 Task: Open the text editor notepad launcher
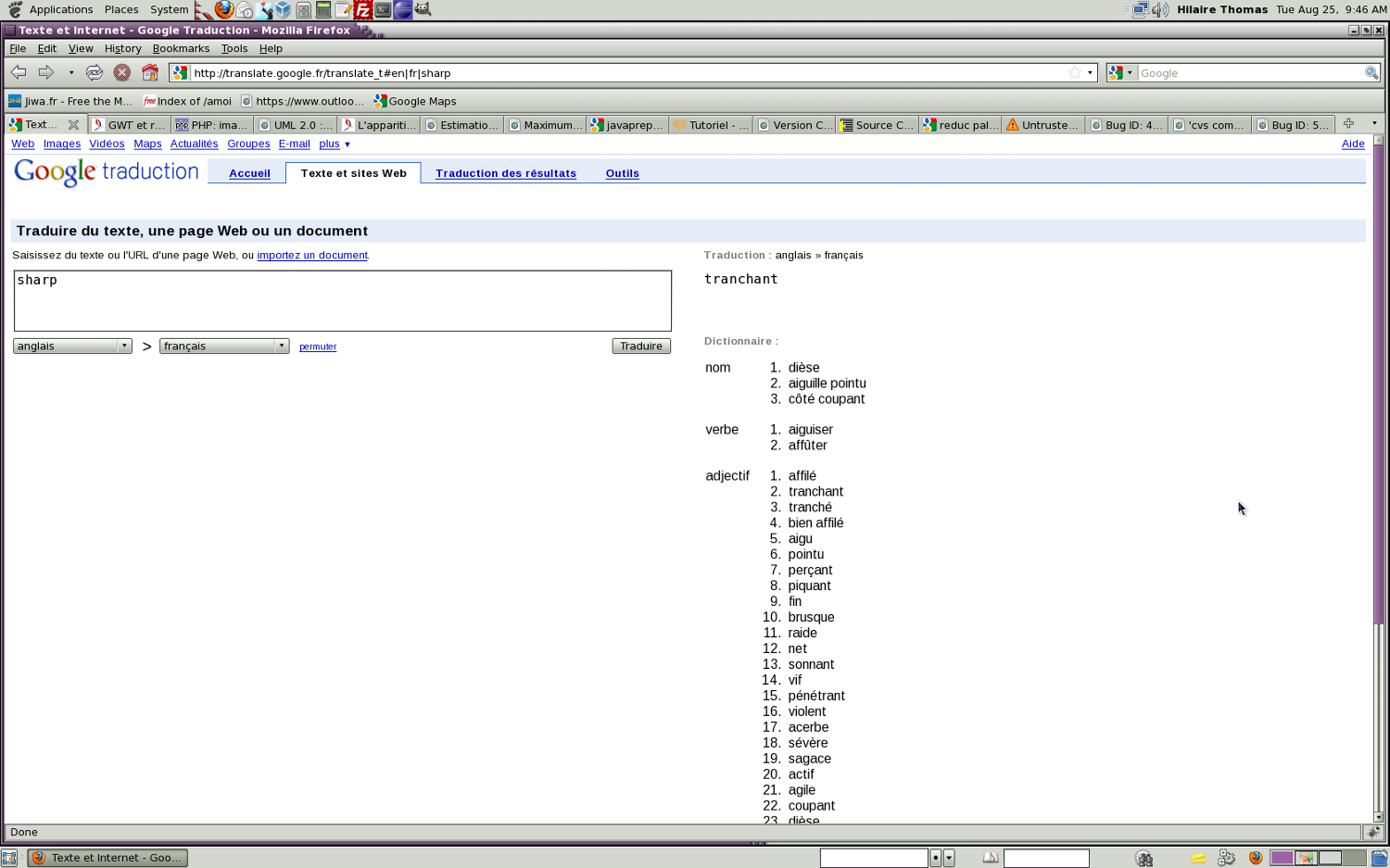click(x=344, y=9)
